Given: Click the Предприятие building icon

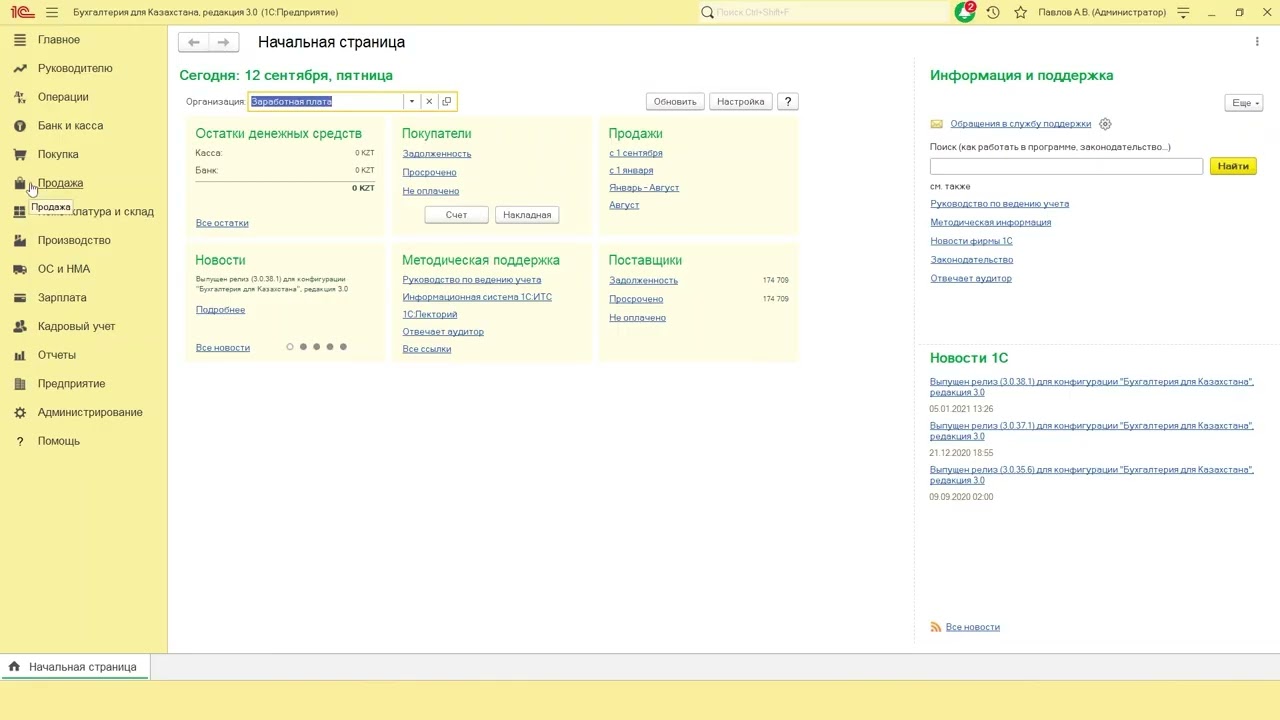Looking at the screenshot, I should (19, 384).
